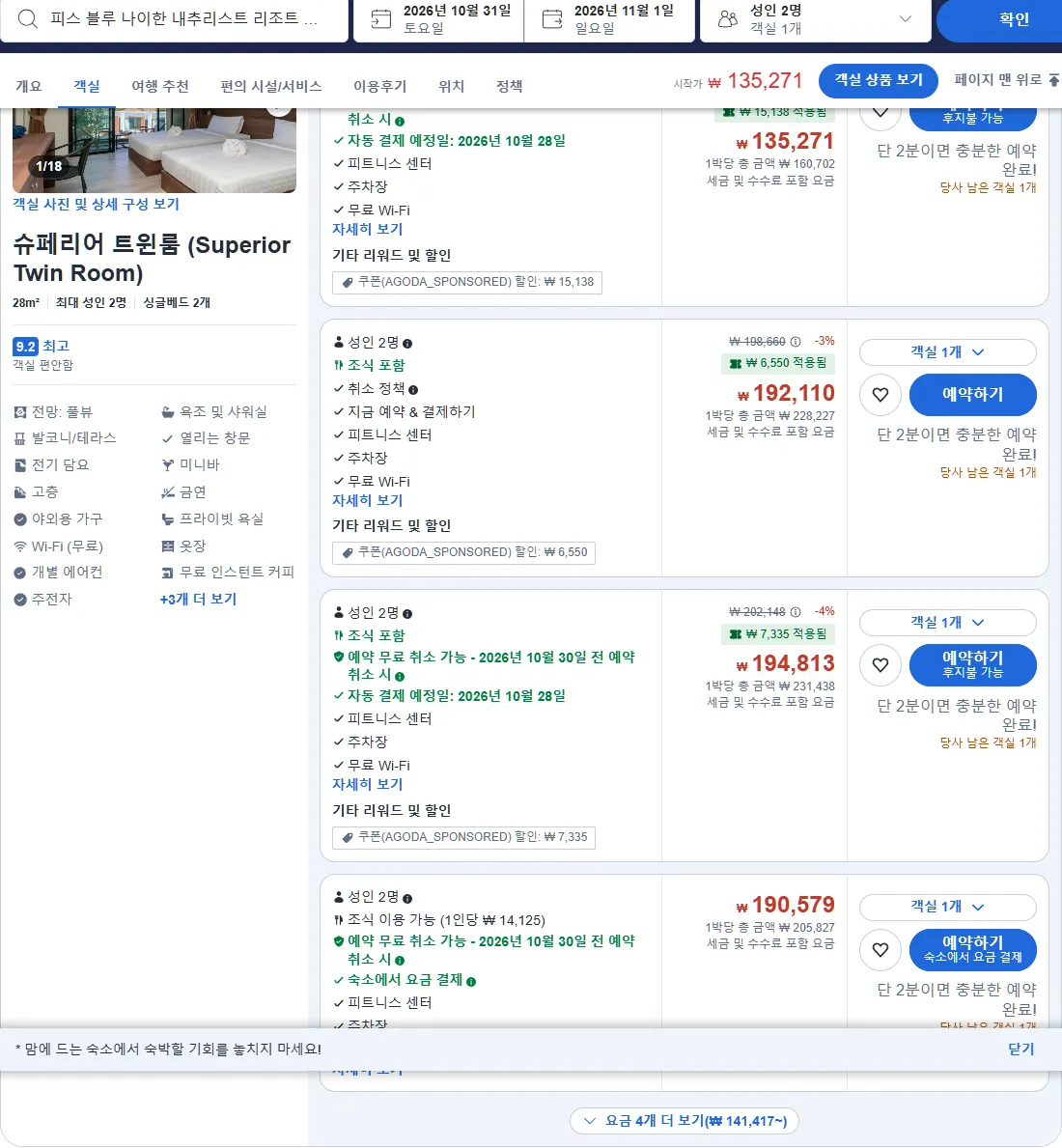The width and height of the screenshot is (1062, 1148).
Task: Open Superior Twin Room photo thumbnail
Action: 154,150
